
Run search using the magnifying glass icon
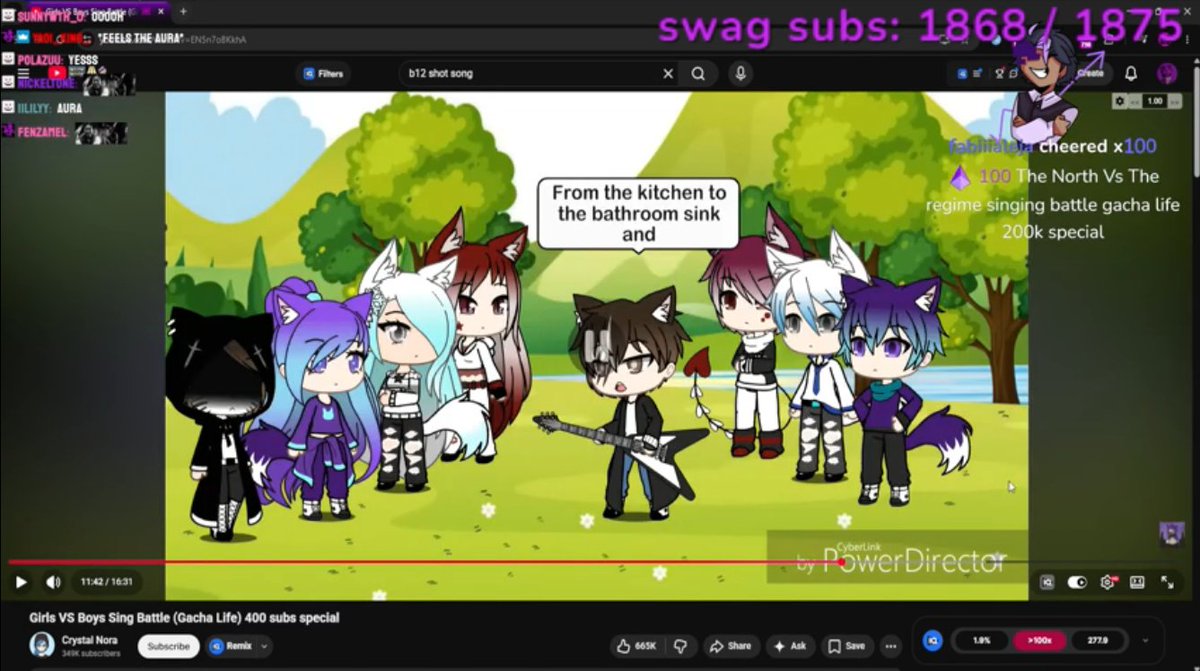tap(698, 73)
